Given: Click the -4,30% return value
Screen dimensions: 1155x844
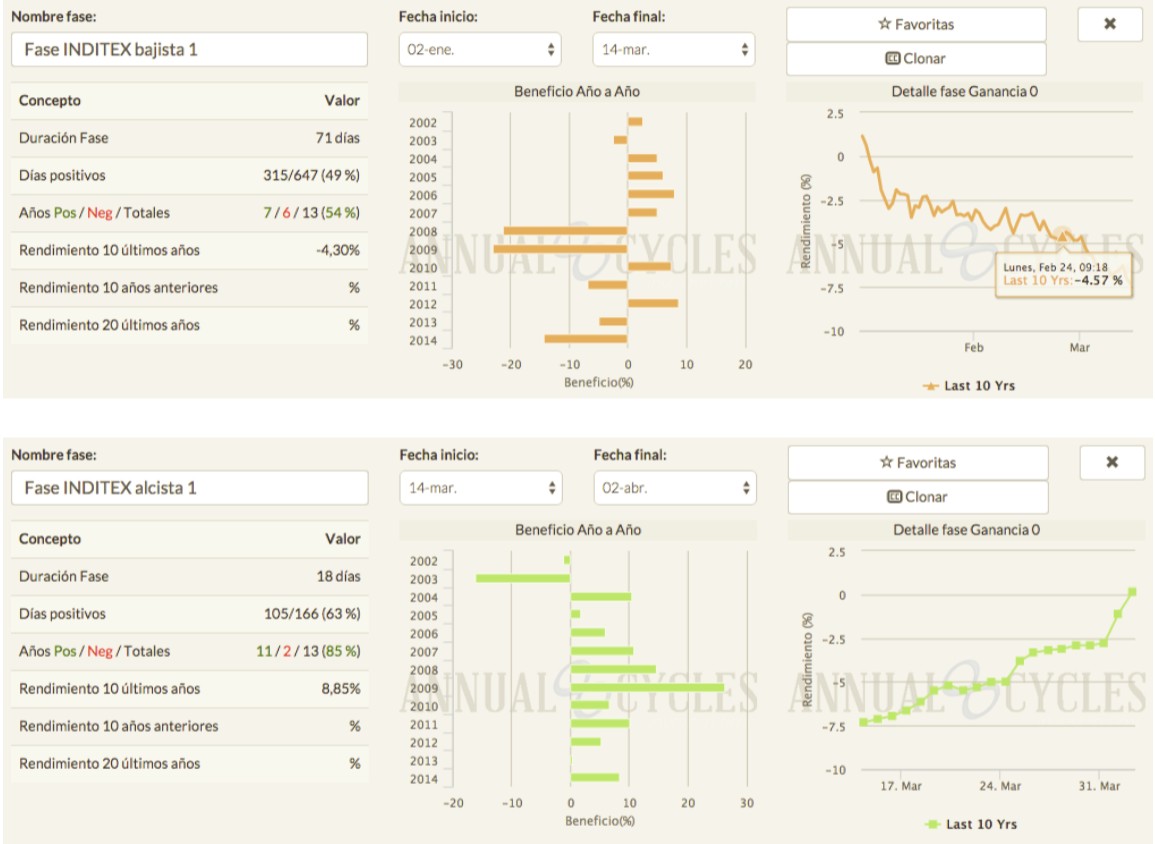Looking at the screenshot, I should [338, 250].
